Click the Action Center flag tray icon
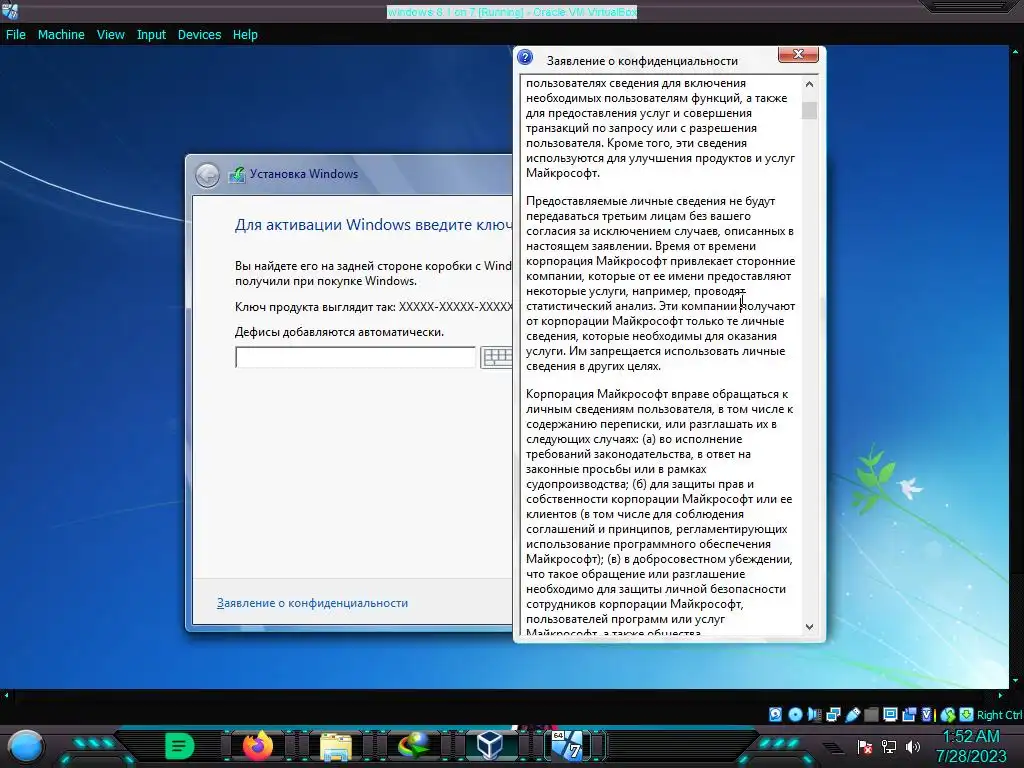The image size is (1024, 768). tap(865, 746)
